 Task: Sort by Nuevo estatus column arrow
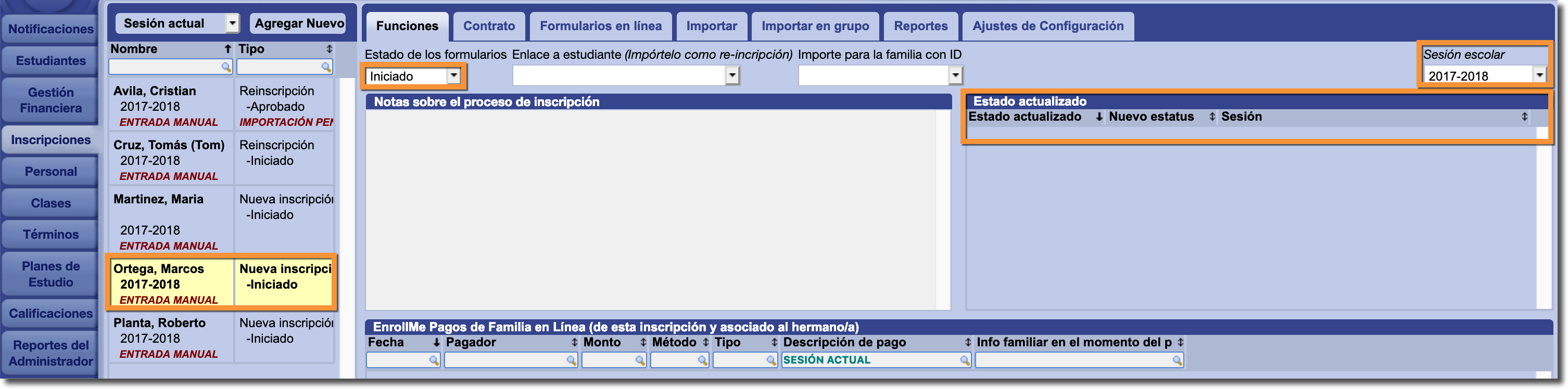[x=1211, y=116]
